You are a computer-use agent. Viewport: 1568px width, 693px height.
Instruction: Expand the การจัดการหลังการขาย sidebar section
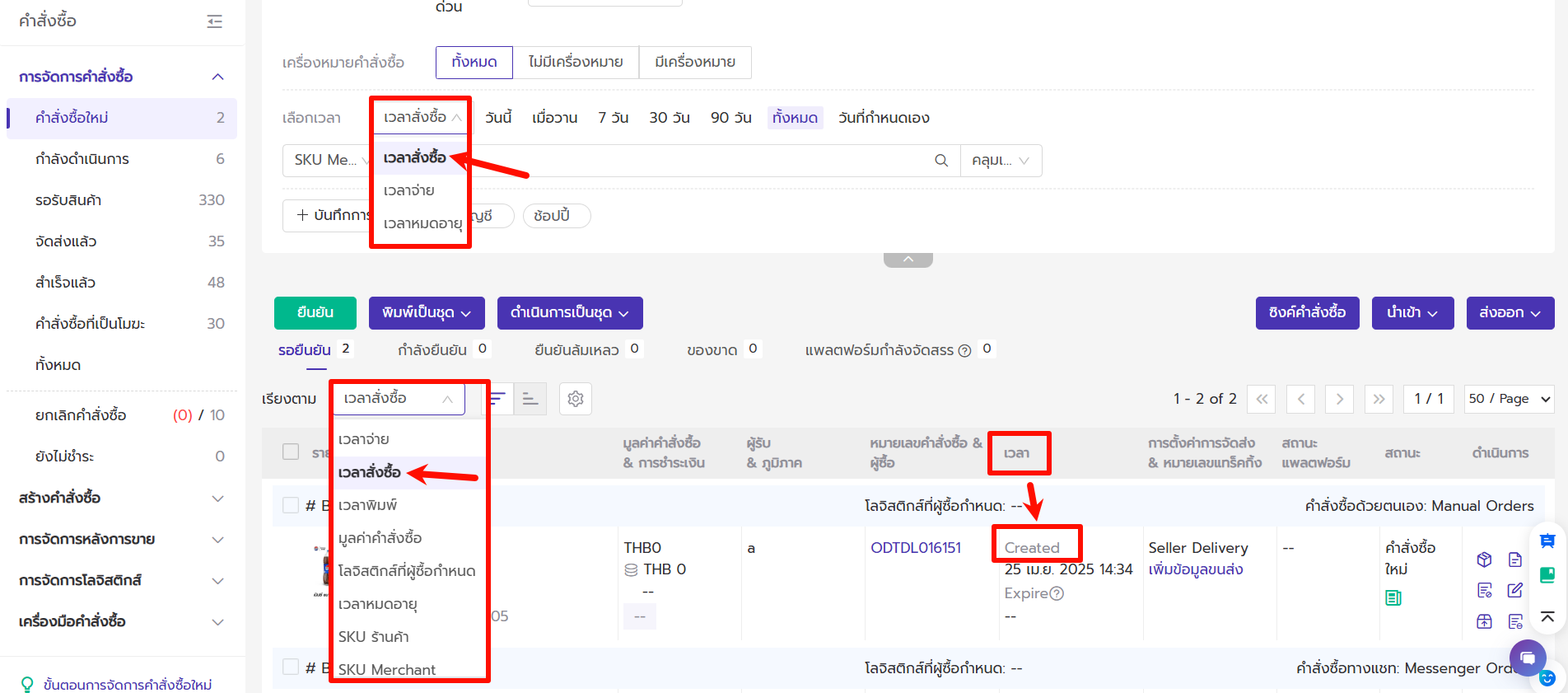click(x=121, y=539)
